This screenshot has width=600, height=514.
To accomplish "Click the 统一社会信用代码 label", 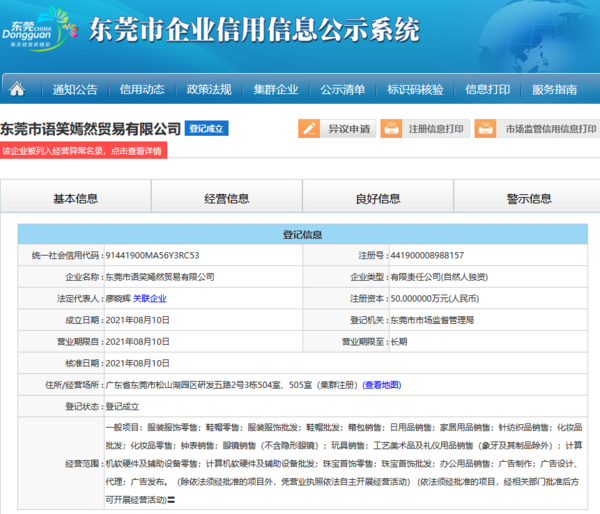I will click(65, 255).
